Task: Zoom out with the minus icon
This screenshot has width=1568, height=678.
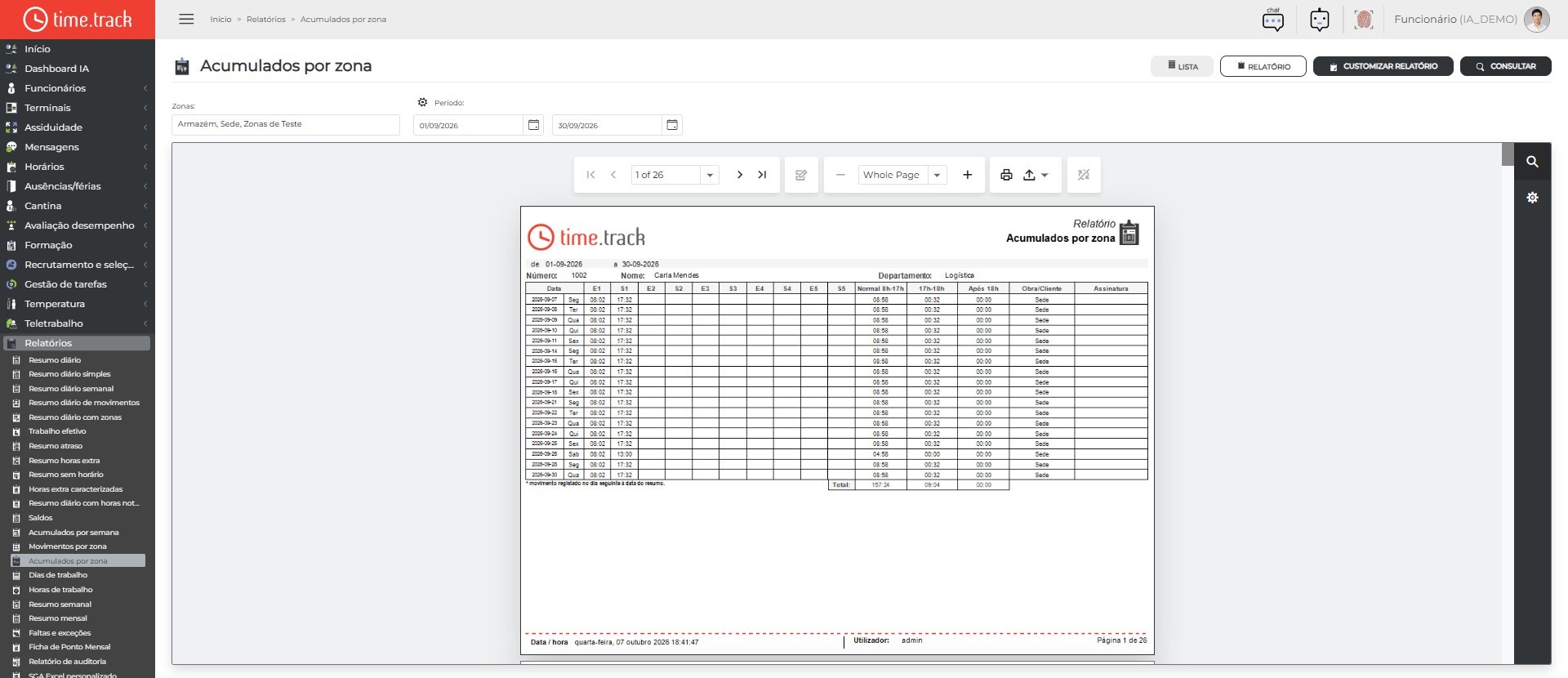Action: click(x=840, y=175)
